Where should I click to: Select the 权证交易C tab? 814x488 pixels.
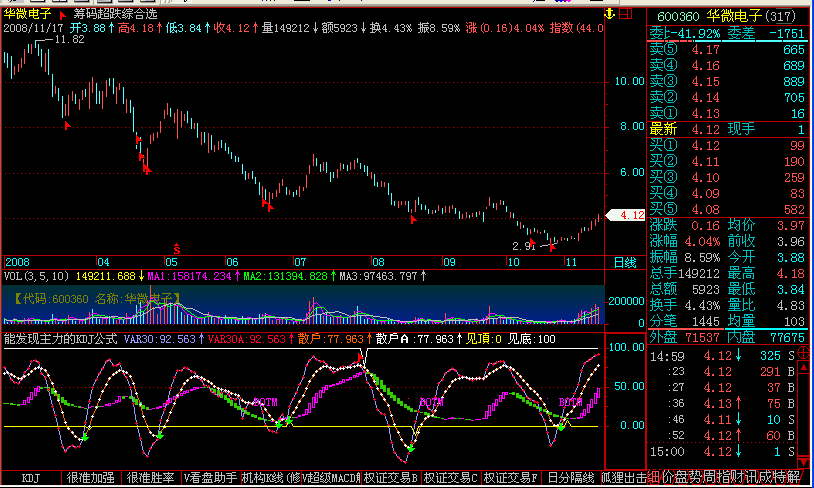click(x=451, y=478)
